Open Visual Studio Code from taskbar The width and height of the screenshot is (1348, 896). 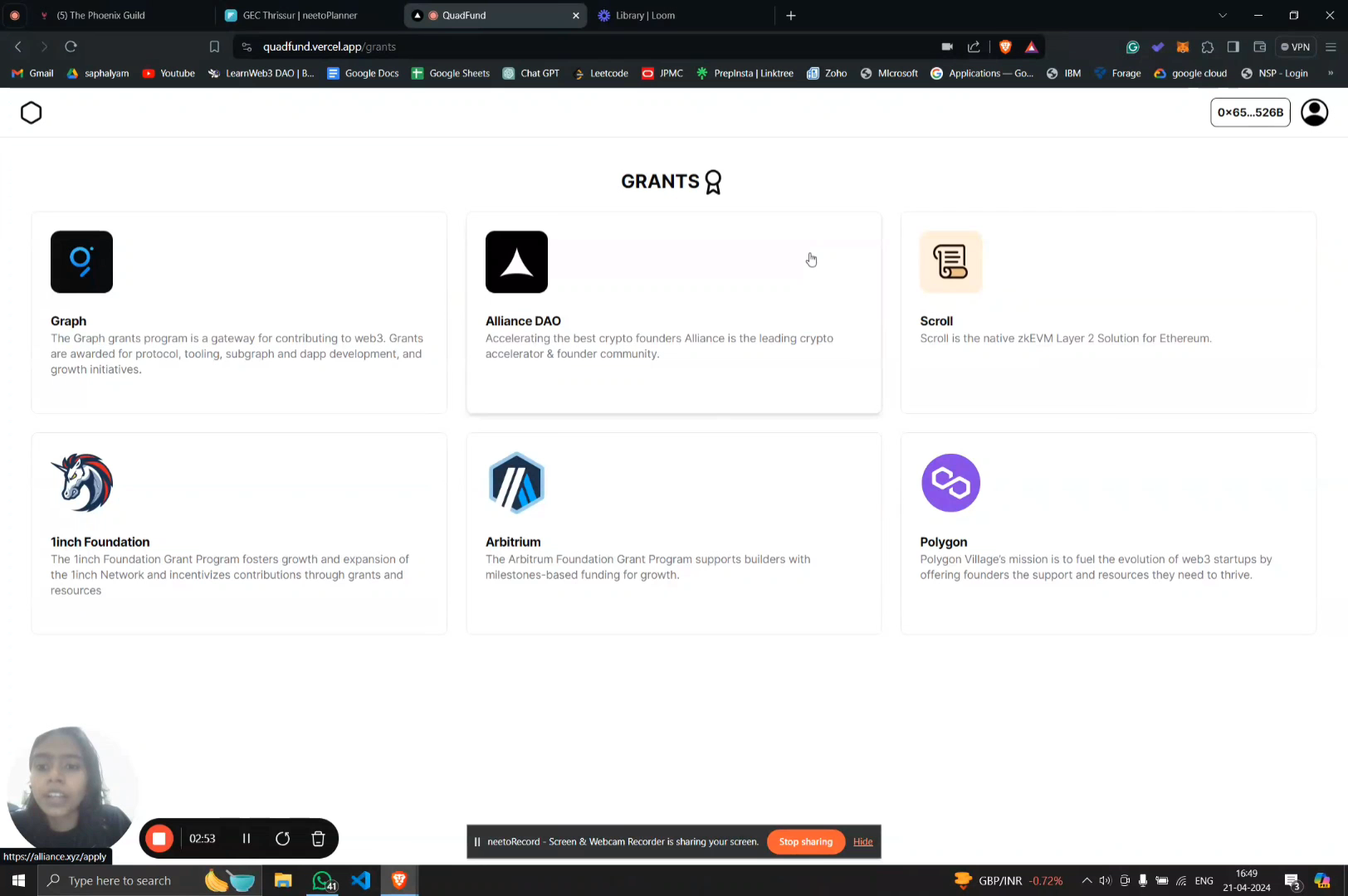pos(360,880)
